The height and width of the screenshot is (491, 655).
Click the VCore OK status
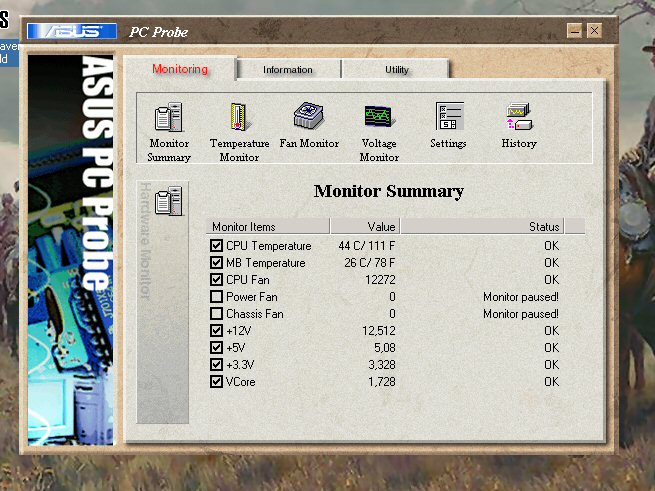point(551,382)
